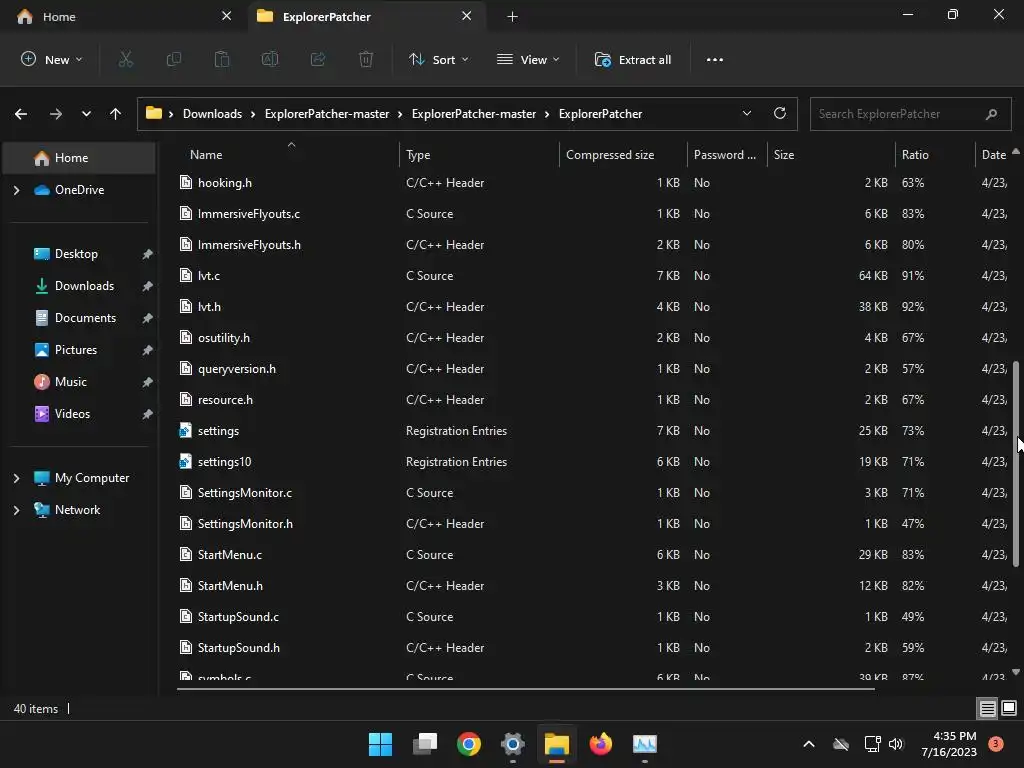The height and width of the screenshot is (768, 1024).
Task: Click chevron after Downloads in breadcrumb
Action: pyautogui.click(x=253, y=114)
